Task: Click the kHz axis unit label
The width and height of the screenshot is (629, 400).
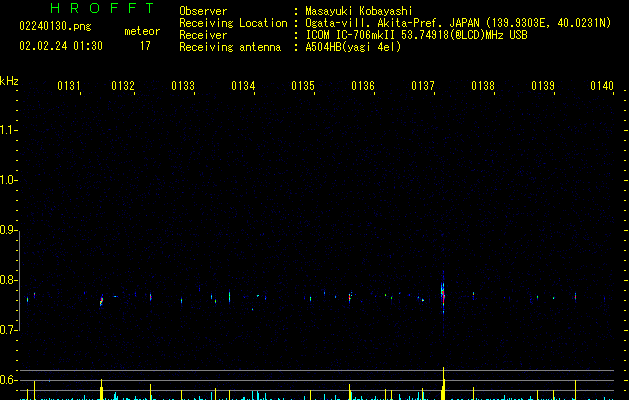Action: coord(9,81)
